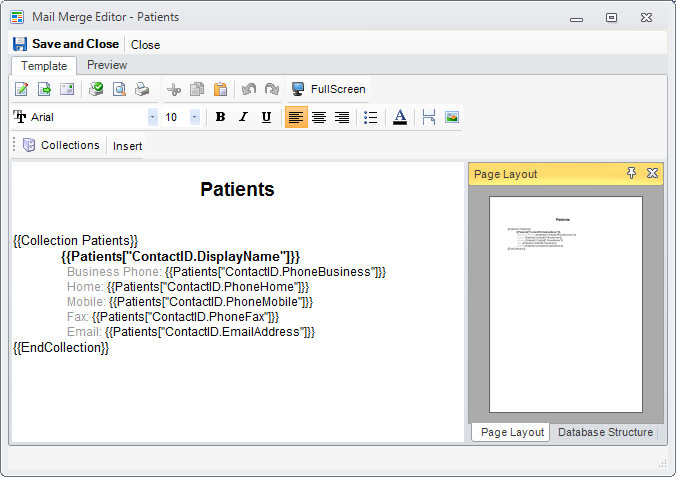
Task: Open print preview with magnifier icon
Action: click(119, 89)
